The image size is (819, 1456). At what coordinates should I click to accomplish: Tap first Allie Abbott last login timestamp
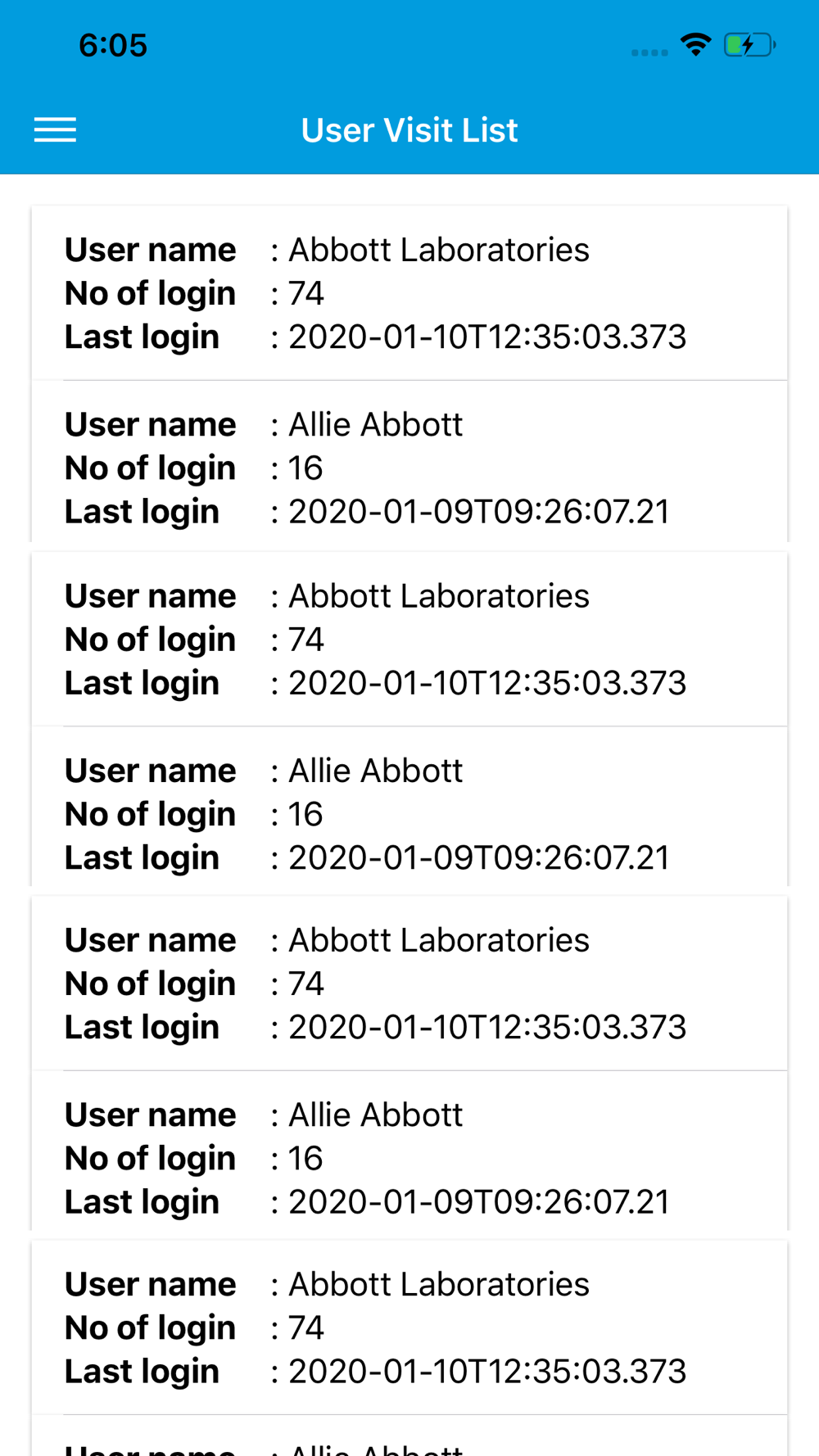(479, 511)
